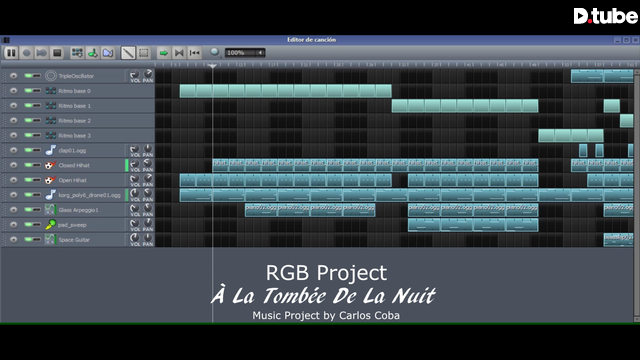The image size is (640, 360).
Task: Click the Ritmo base 2 beat icon
Action: point(51,120)
